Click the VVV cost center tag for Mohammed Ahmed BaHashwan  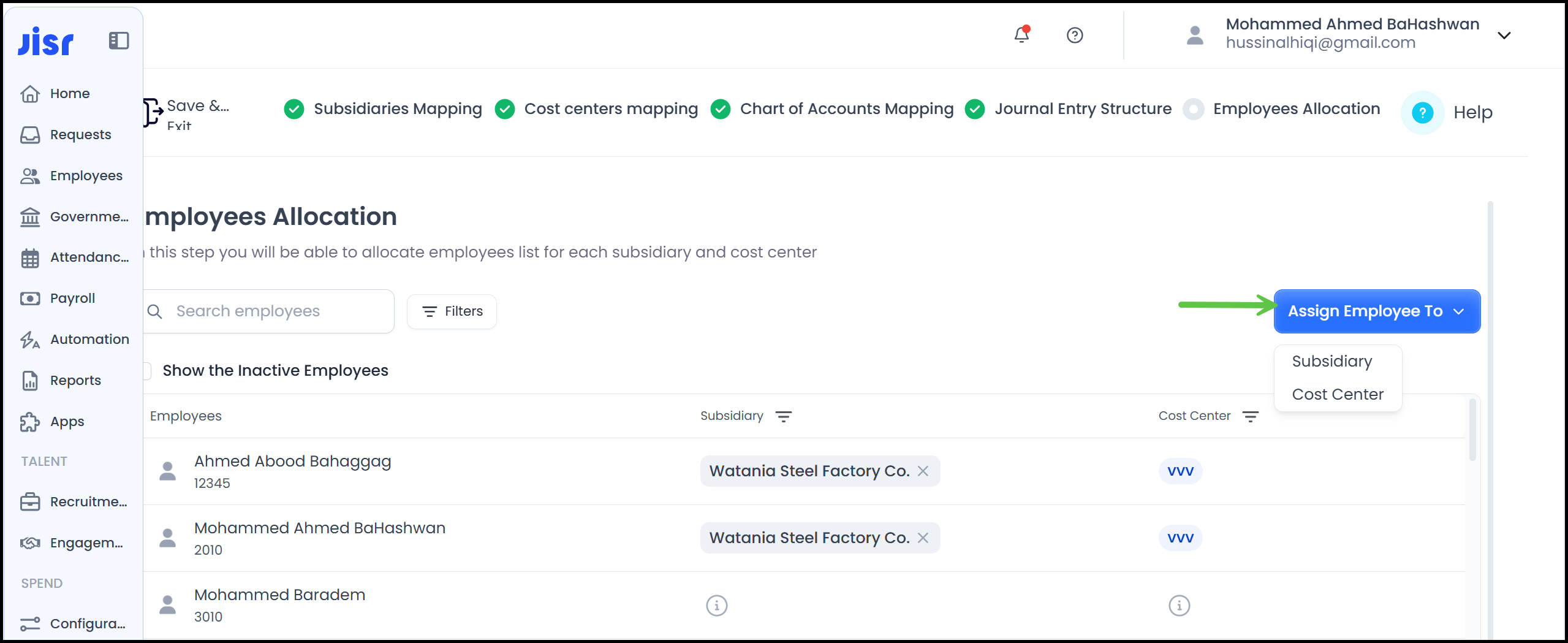1180,538
